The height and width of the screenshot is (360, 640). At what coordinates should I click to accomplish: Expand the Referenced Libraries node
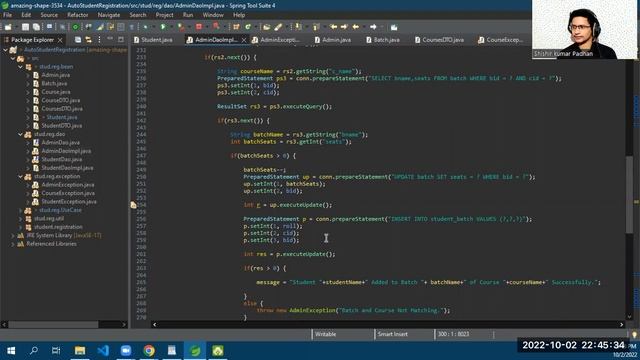point(13,244)
